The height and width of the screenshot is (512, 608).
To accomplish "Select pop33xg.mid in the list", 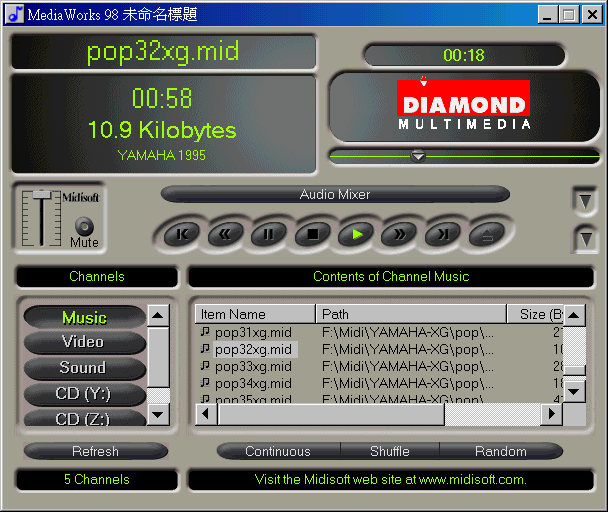I will (x=253, y=367).
